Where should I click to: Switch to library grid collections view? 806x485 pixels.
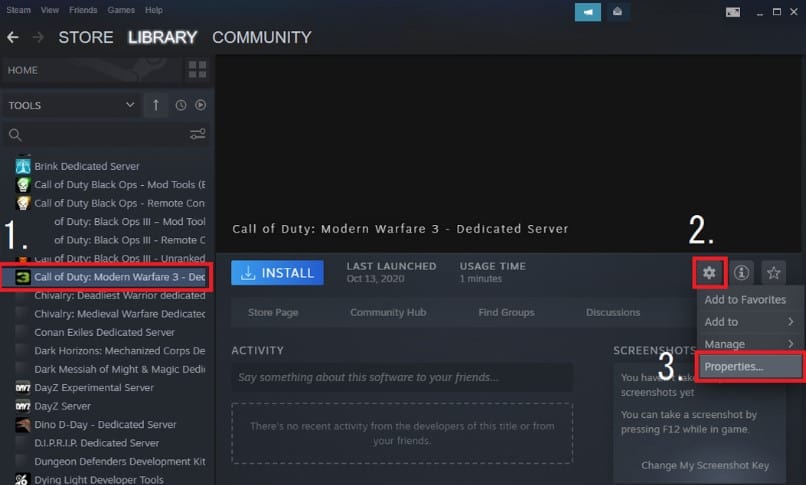[197, 70]
